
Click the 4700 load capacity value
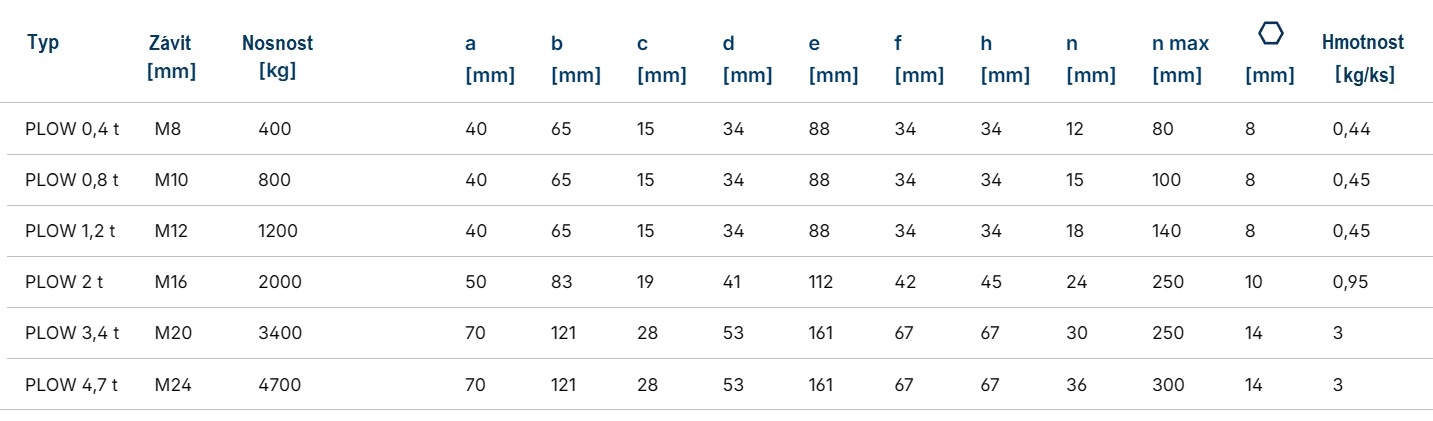tap(279, 384)
